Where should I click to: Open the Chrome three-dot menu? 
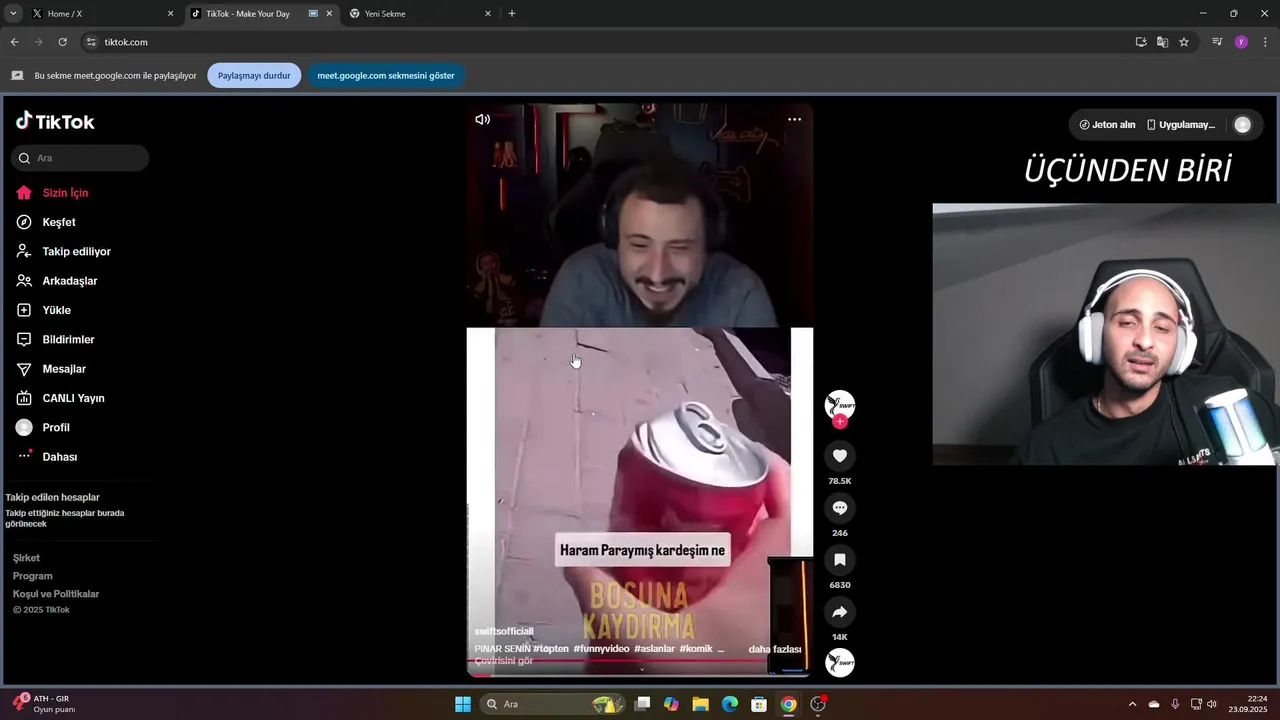coord(1266,42)
